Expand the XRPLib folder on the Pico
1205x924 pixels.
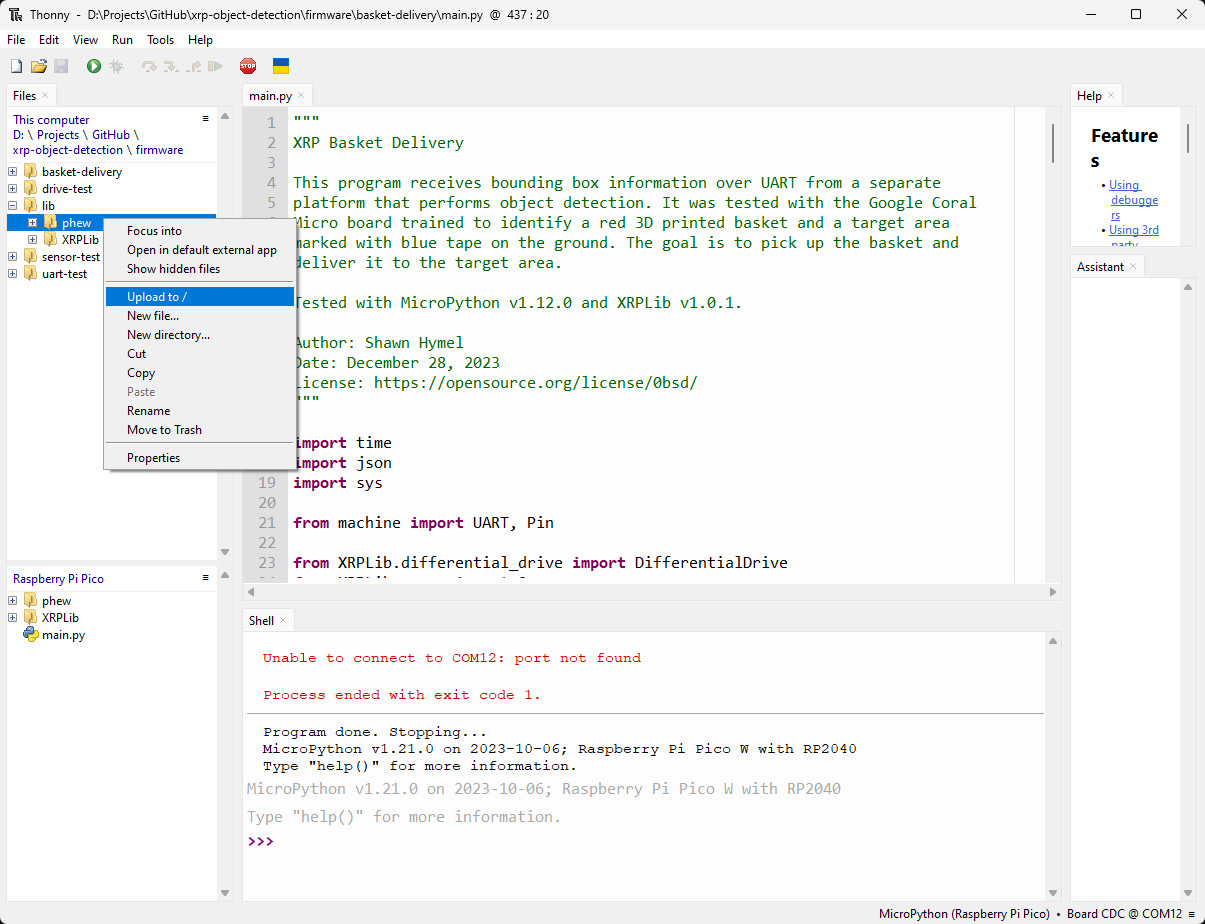[13, 618]
